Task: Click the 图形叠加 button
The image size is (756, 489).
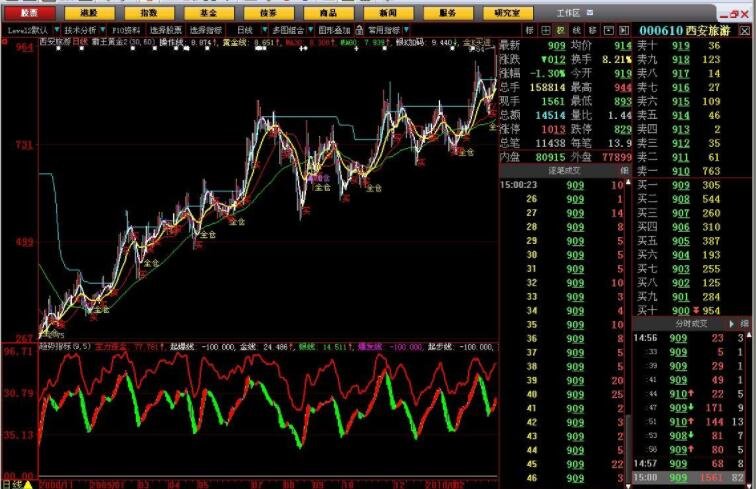Action: pyautogui.click(x=334, y=30)
